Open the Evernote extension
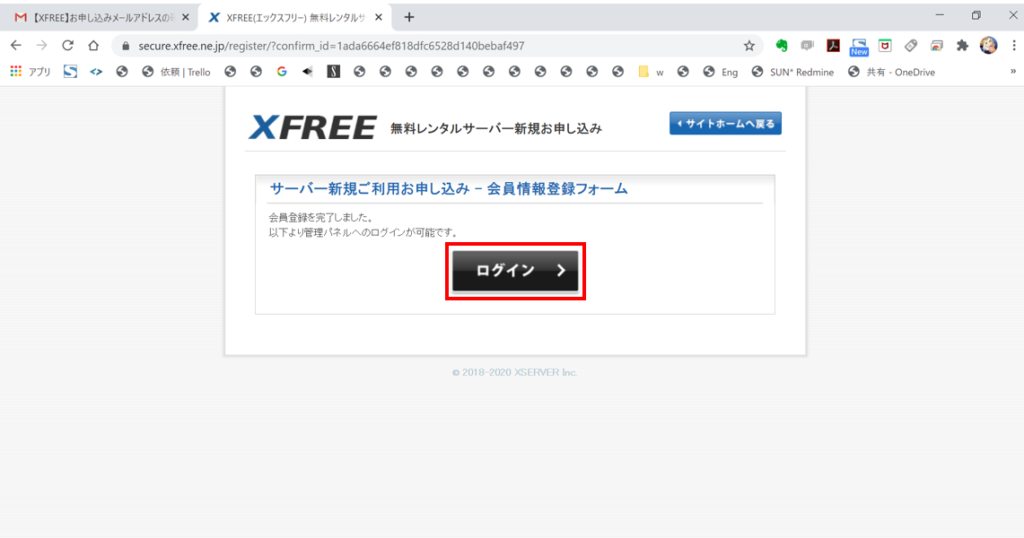The height and width of the screenshot is (538, 1024). (x=781, y=45)
